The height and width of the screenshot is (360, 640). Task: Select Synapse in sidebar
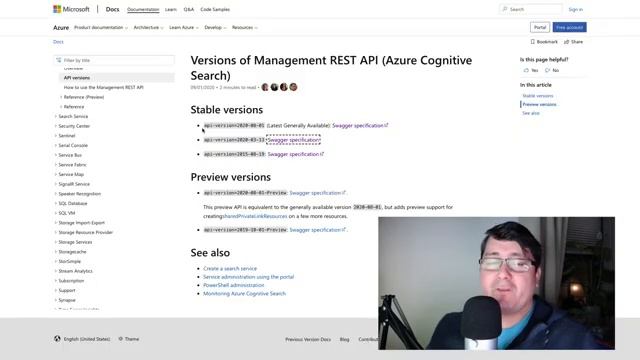tap(67, 300)
